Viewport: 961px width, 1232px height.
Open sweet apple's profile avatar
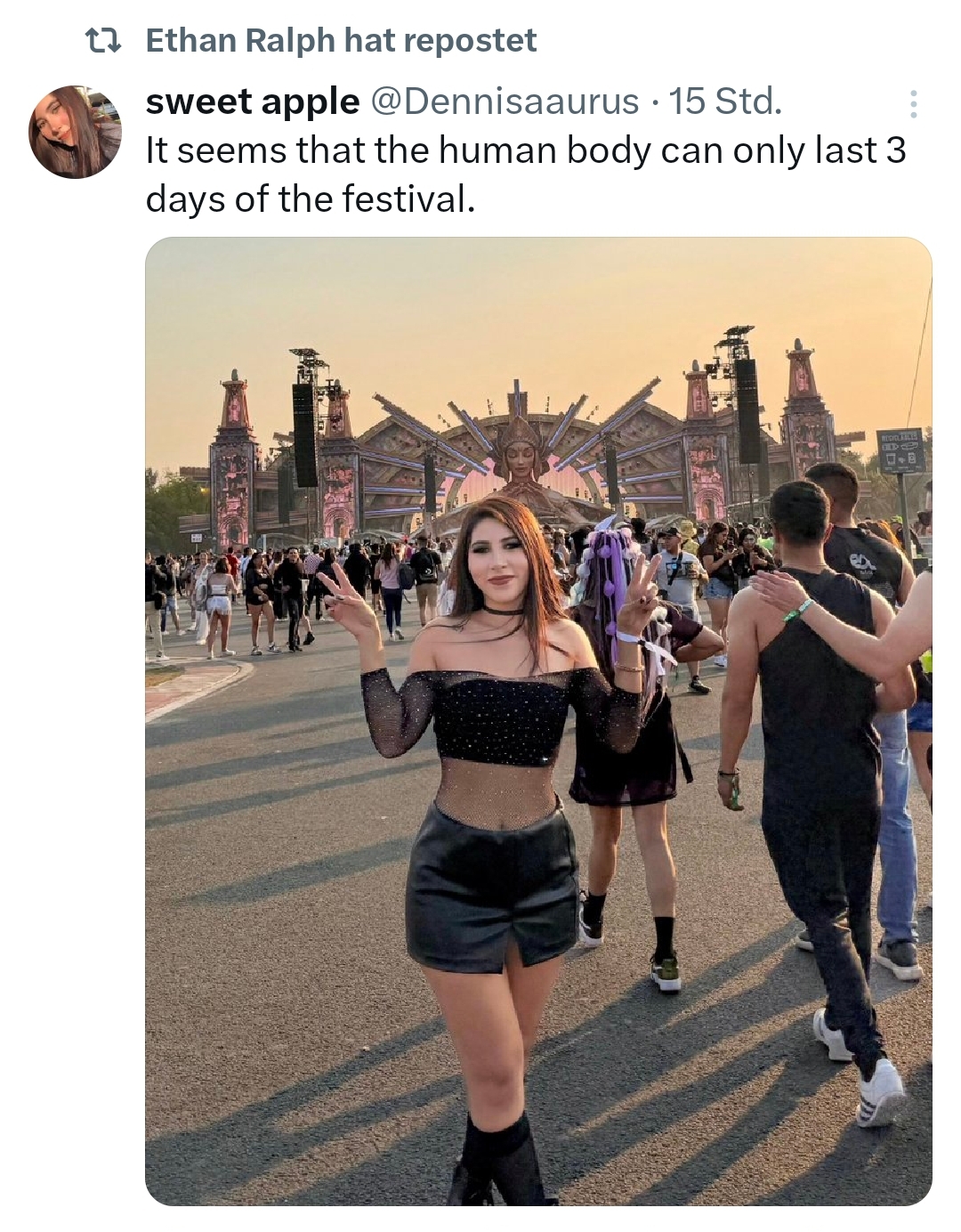[x=75, y=132]
